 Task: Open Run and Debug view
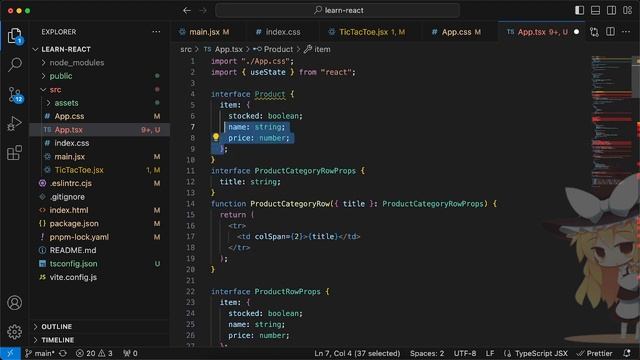[x=14, y=123]
